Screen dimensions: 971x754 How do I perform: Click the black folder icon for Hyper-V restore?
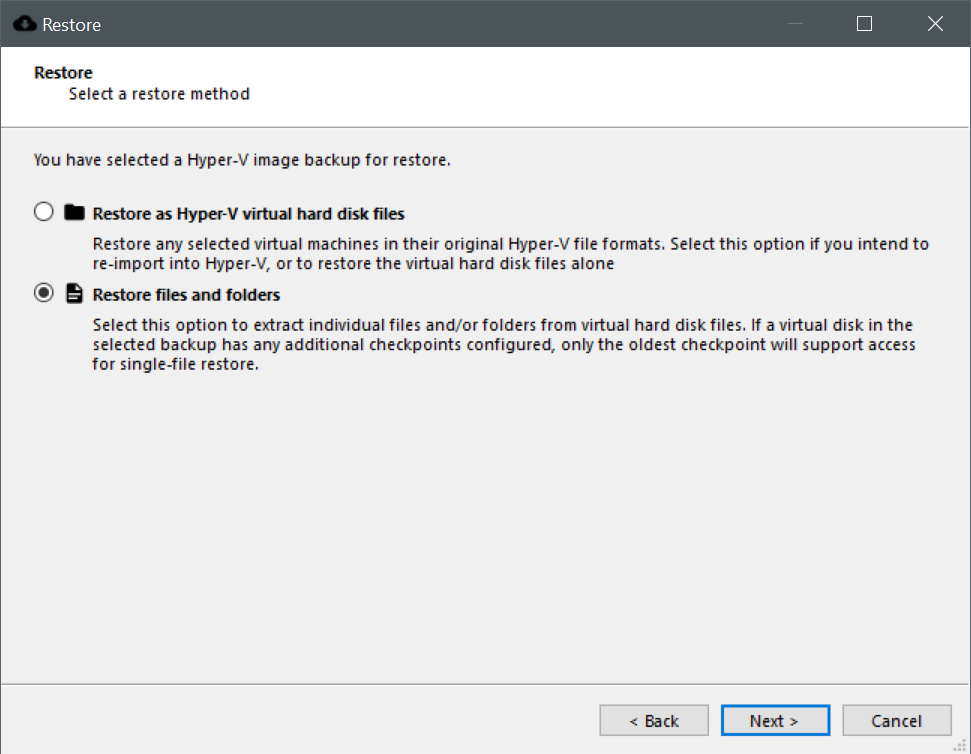click(73, 213)
